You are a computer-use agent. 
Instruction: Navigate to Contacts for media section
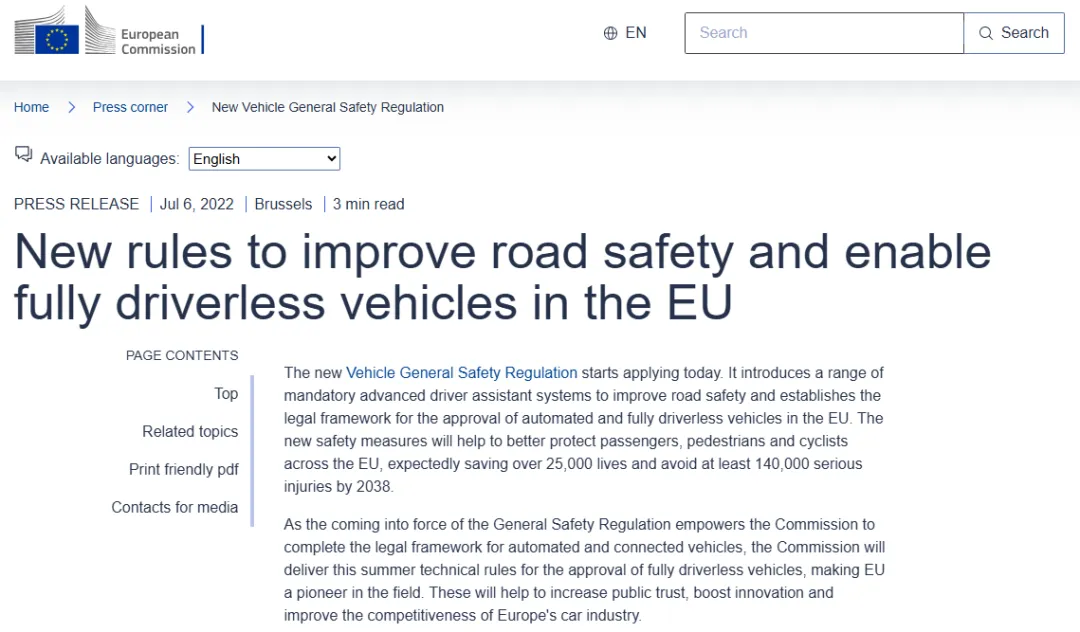coord(174,507)
